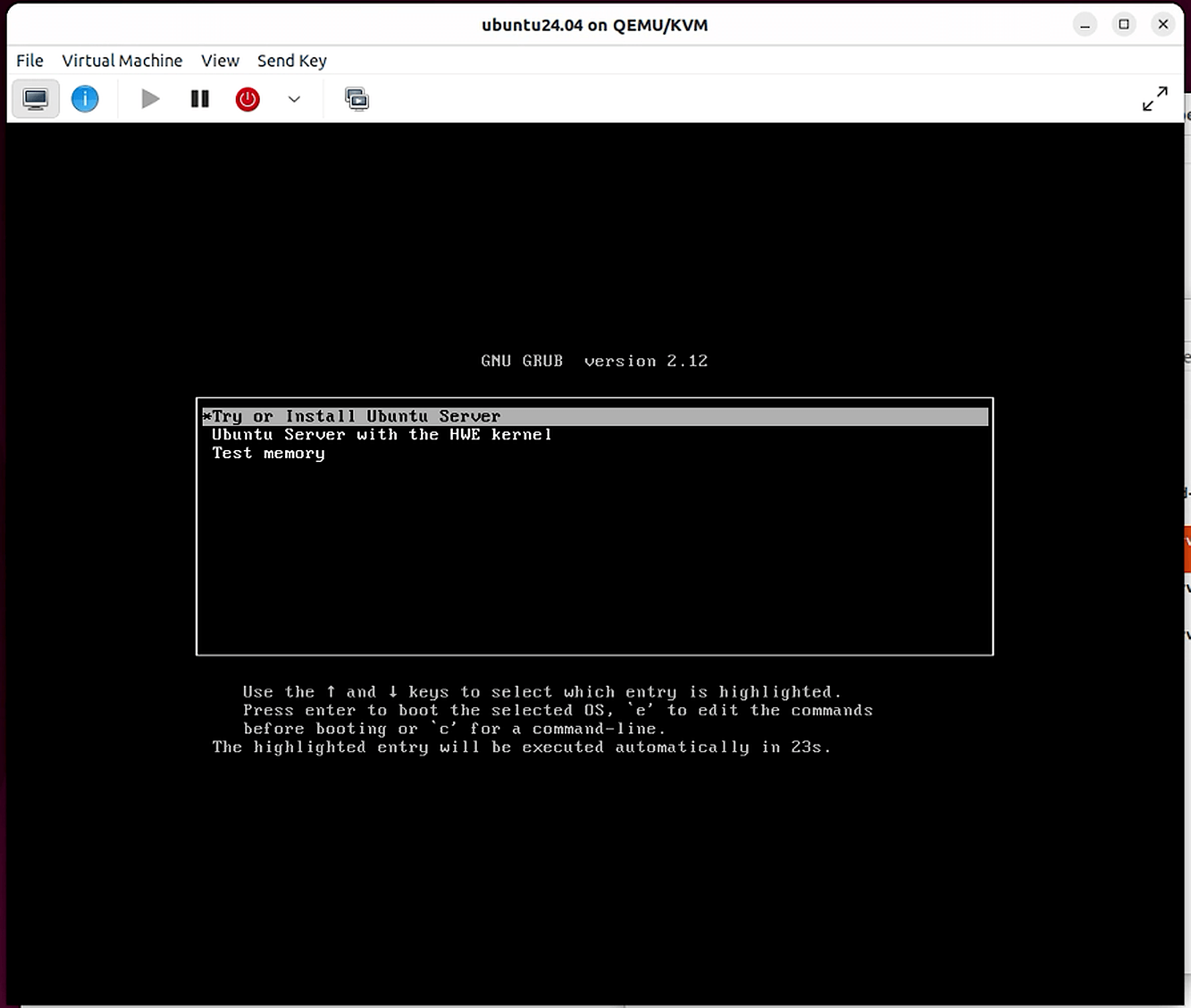This screenshot has width=1191, height=1008.
Task: Open the Virtual Machine menu
Action: pyautogui.click(x=122, y=61)
